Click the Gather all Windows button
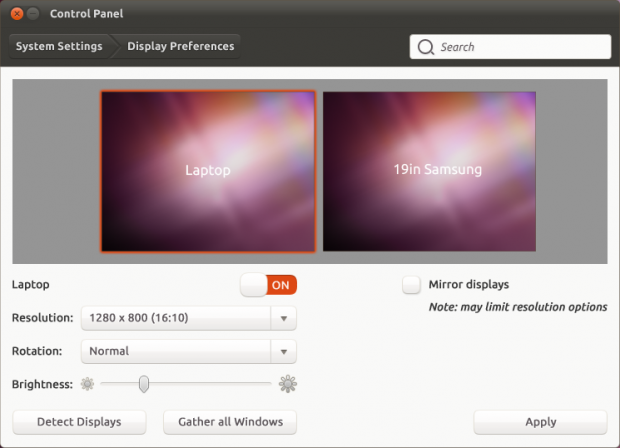 coord(230,422)
